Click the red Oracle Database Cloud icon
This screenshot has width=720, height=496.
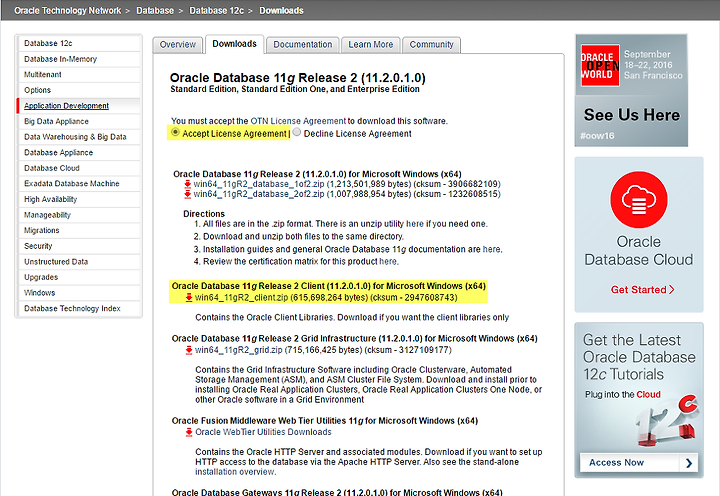[639, 200]
